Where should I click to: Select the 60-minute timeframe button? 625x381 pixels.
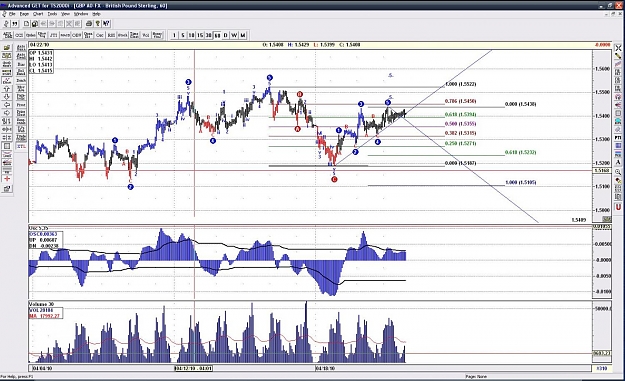[x=217, y=35]
